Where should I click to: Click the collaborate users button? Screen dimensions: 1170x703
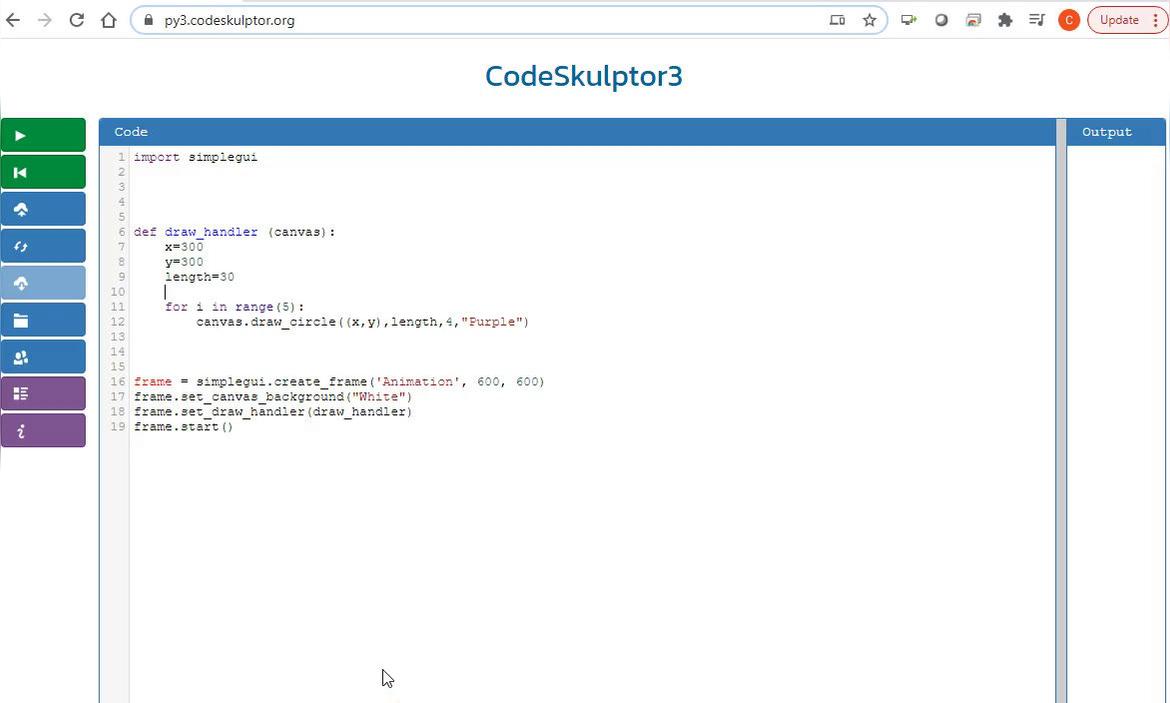click(x=42, y=357)
